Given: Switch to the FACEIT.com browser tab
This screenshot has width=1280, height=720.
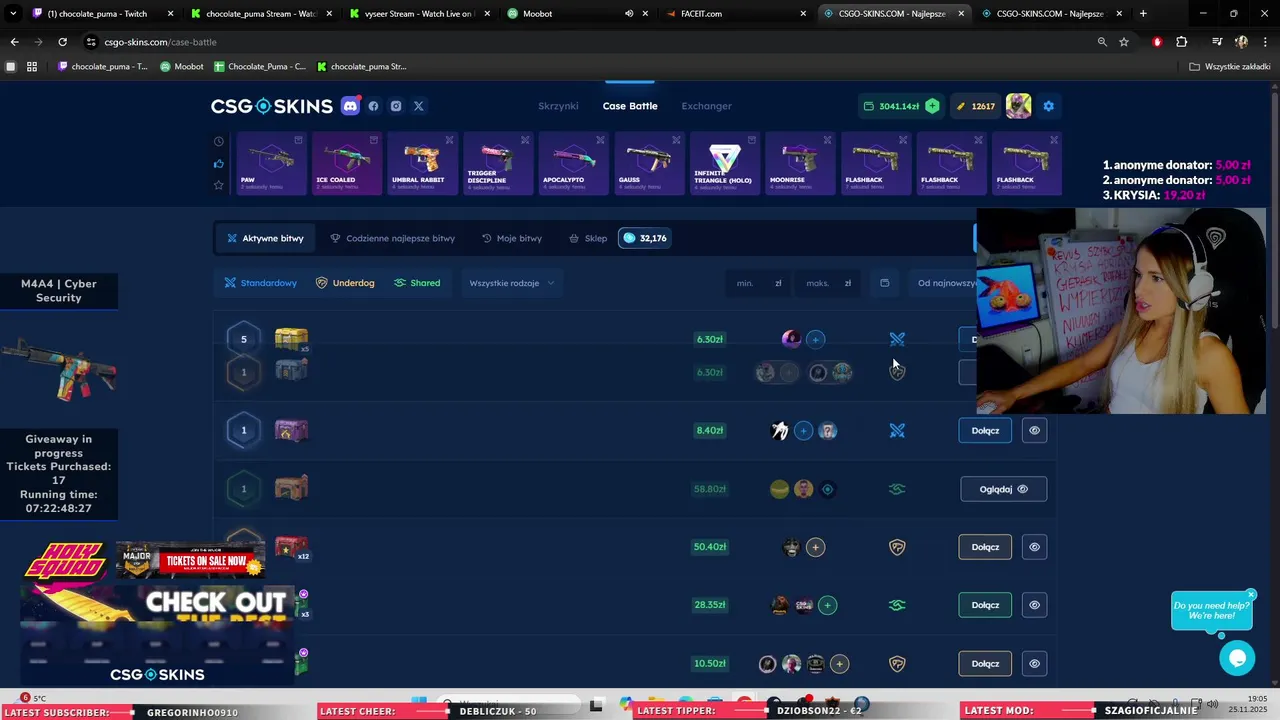Looking at the screenshot, I should (735, 14).
